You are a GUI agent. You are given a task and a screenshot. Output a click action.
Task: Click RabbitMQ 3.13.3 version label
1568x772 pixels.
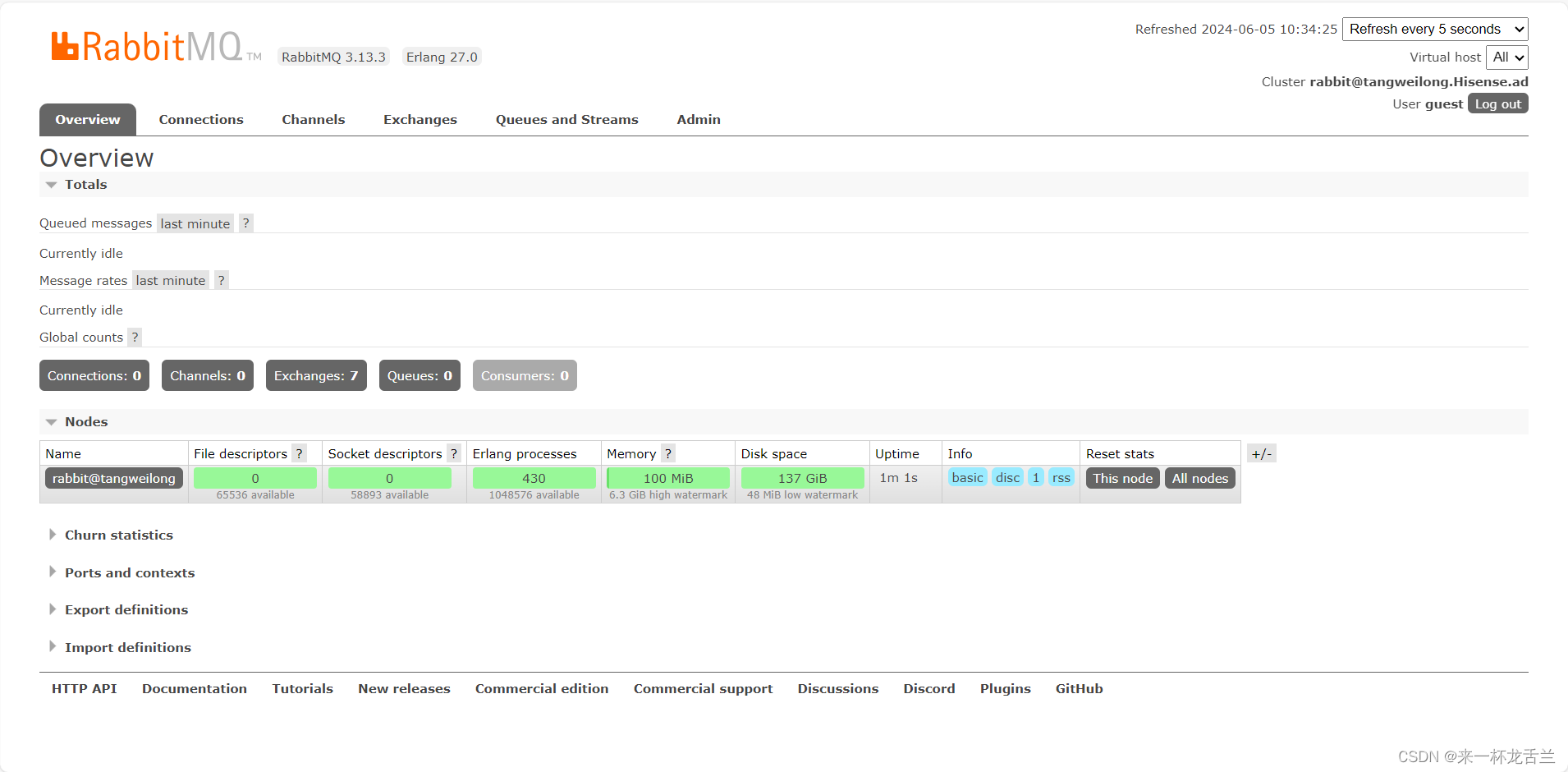333,57
